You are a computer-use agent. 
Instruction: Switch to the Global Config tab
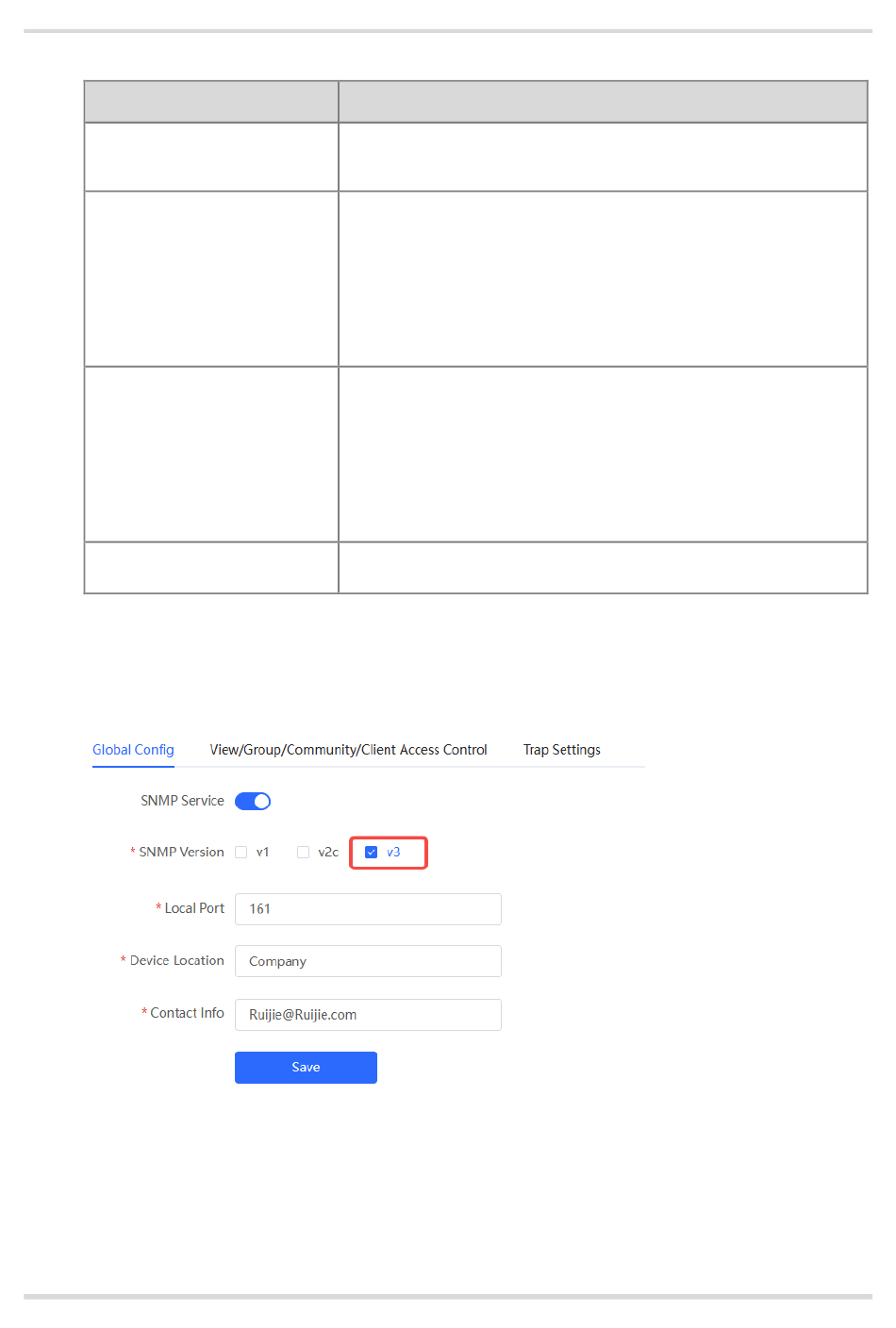[133, 750]
